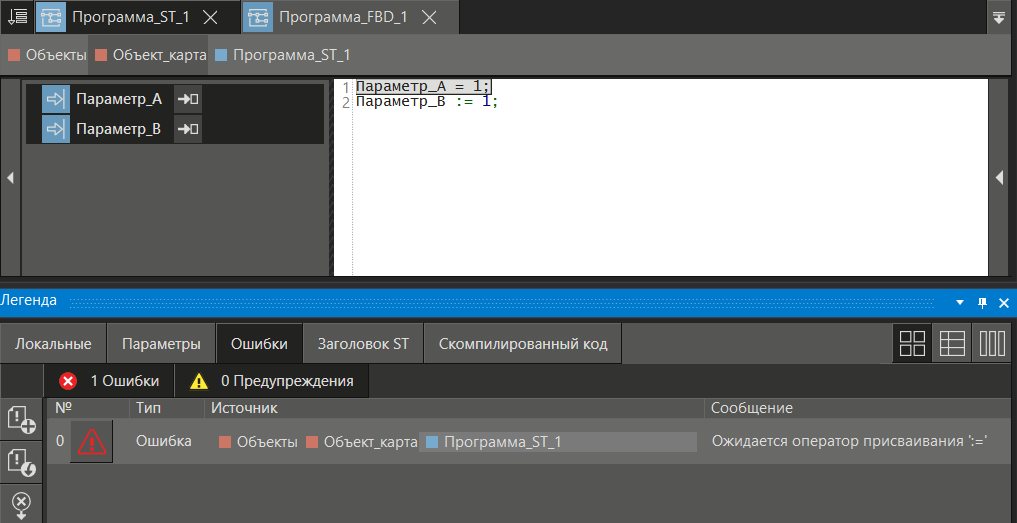Click the add-document icon in Легенда sidebar

(21, 420)
